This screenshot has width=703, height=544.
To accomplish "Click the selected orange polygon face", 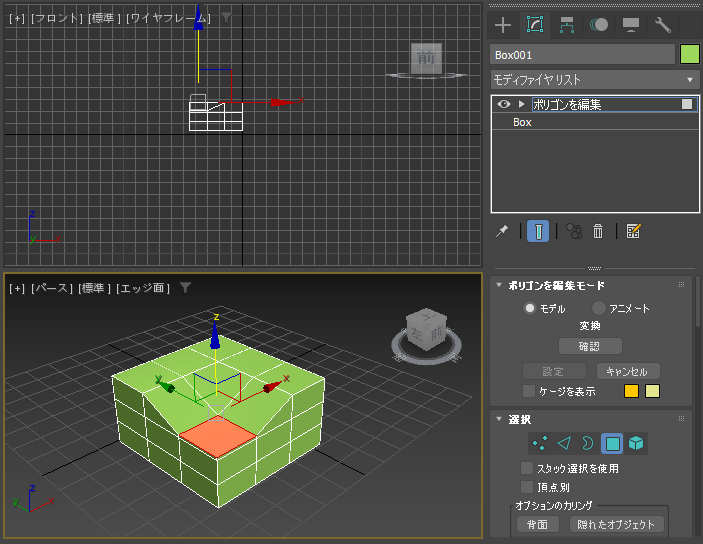I will coord(218,435).
